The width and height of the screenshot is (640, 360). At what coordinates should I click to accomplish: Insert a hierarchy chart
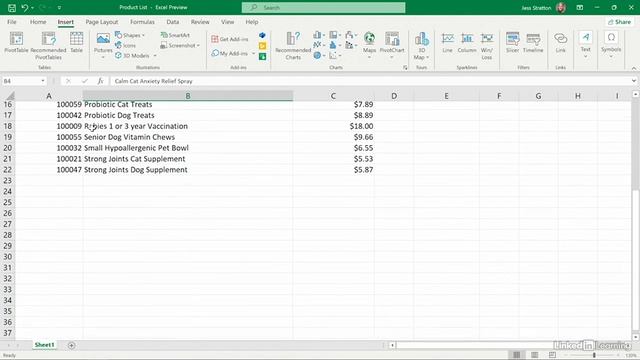335,35
